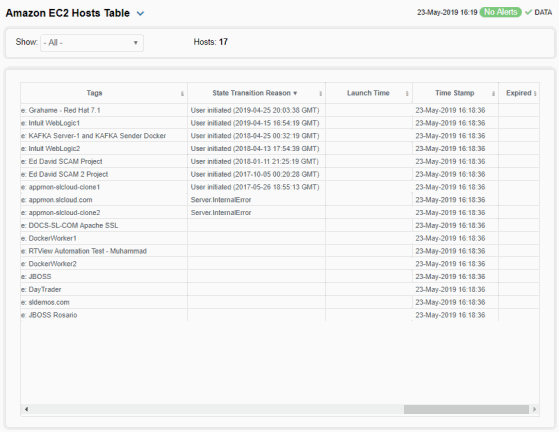The height and width of the screenshot is (432, 559).
Task: Open the Amazon EC2 Hosts Table title dropdown
Action: coord(140,14)
